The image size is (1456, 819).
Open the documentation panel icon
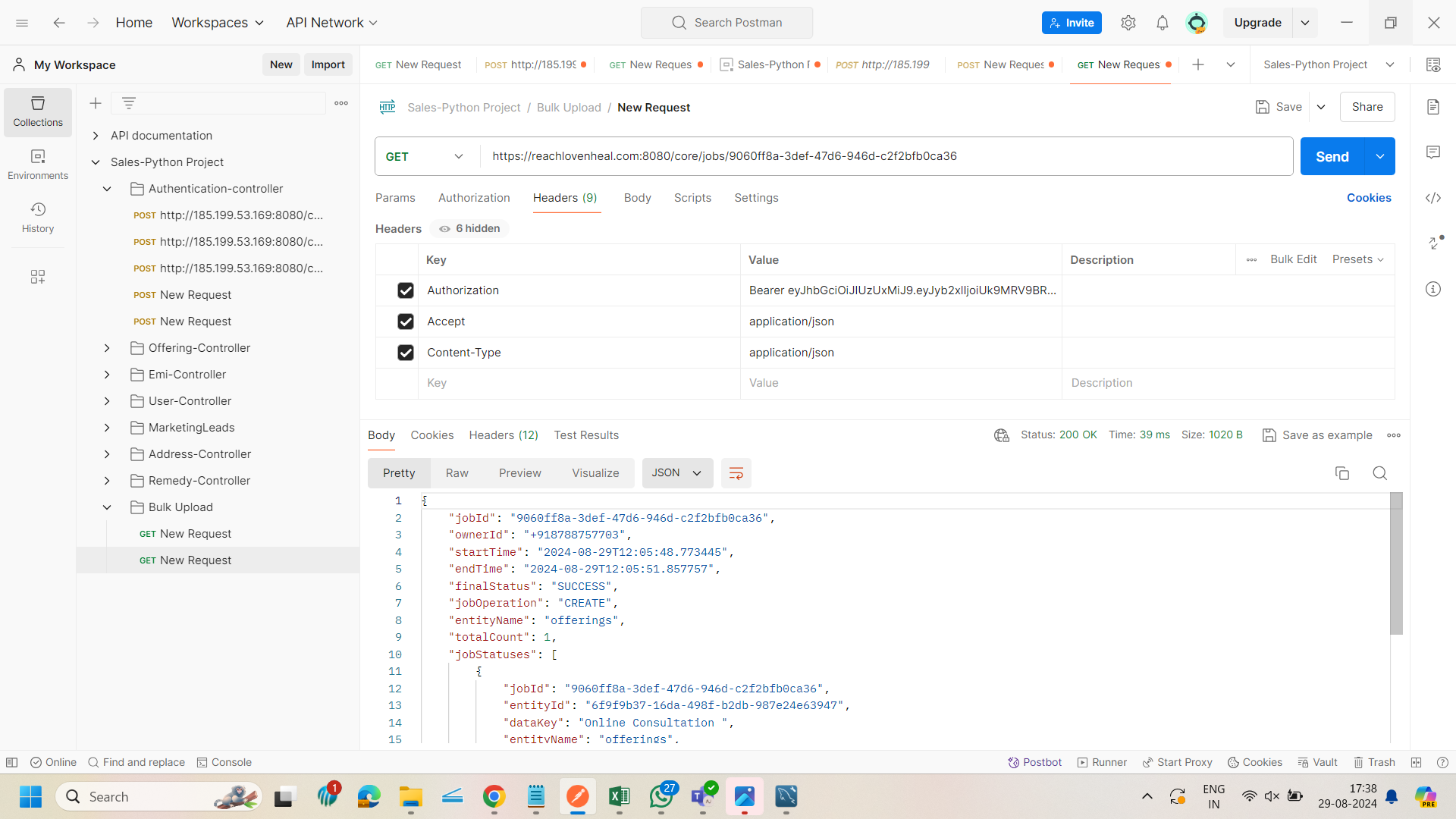(1433, 107)
